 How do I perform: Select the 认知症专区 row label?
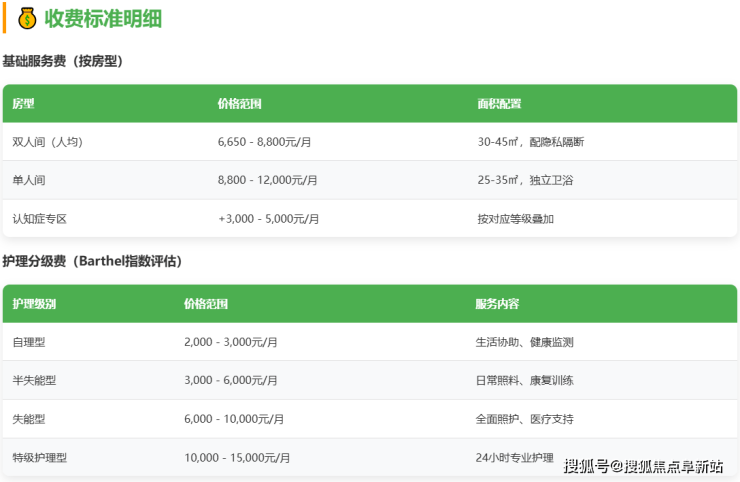click(x=39, y=218)
